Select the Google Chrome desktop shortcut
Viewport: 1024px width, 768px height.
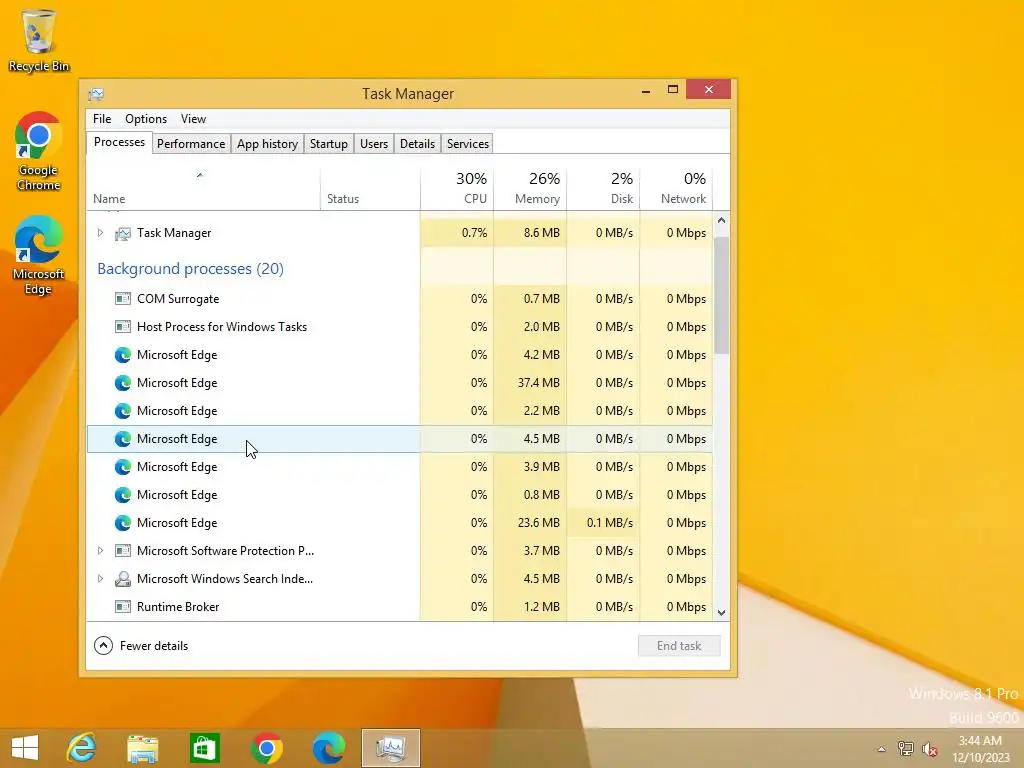(39, 152)
